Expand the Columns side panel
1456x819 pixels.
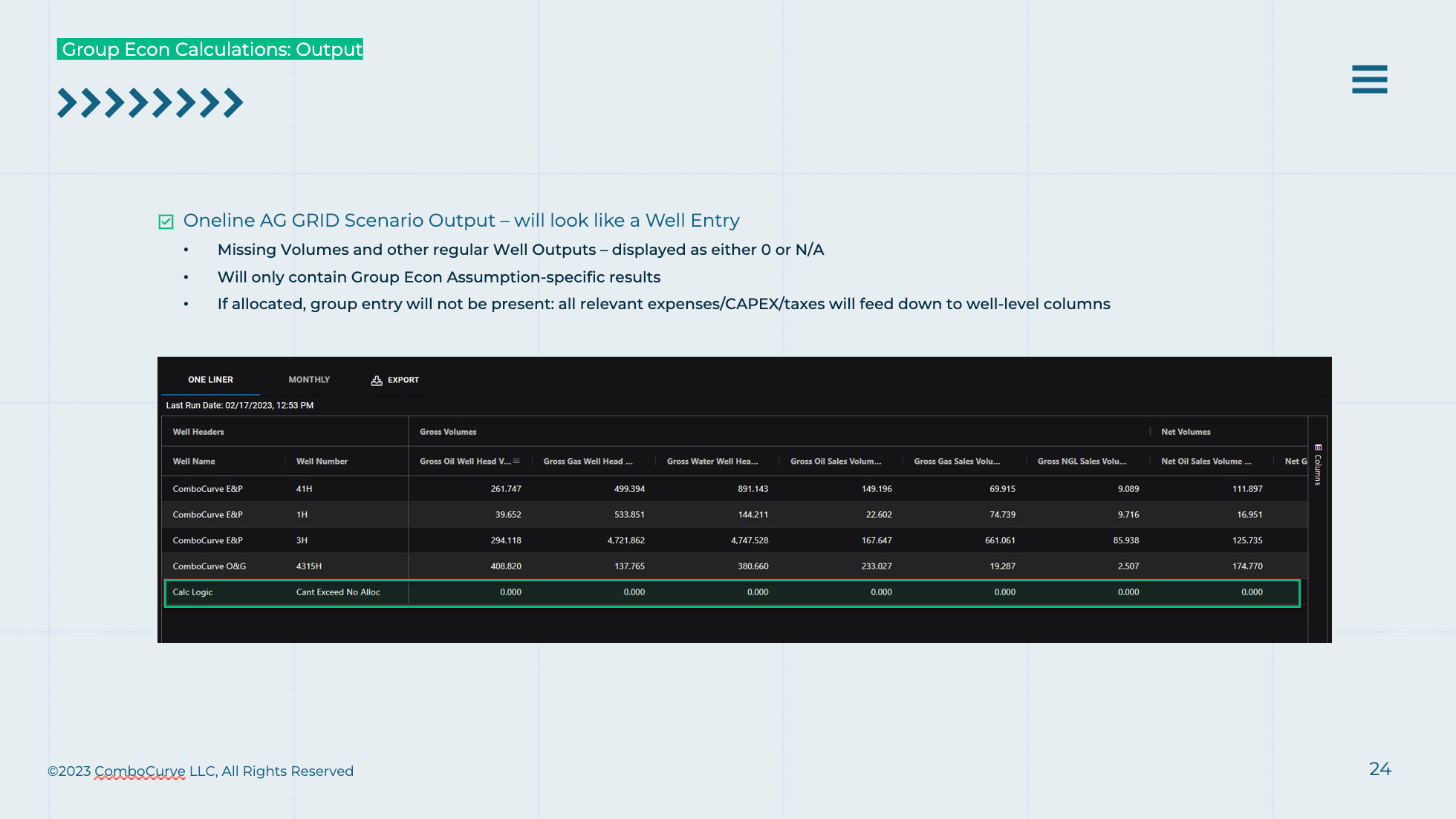coord(1318,468)
